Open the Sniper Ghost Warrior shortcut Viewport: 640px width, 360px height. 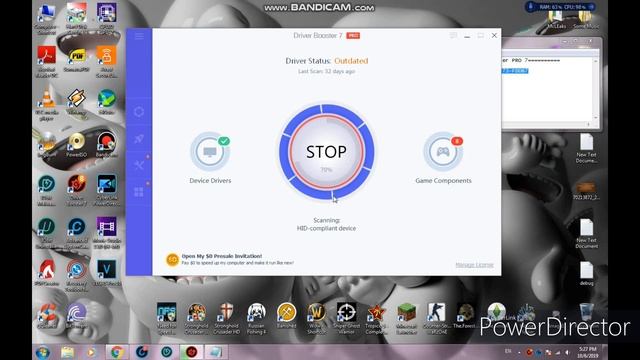[347, 318]
